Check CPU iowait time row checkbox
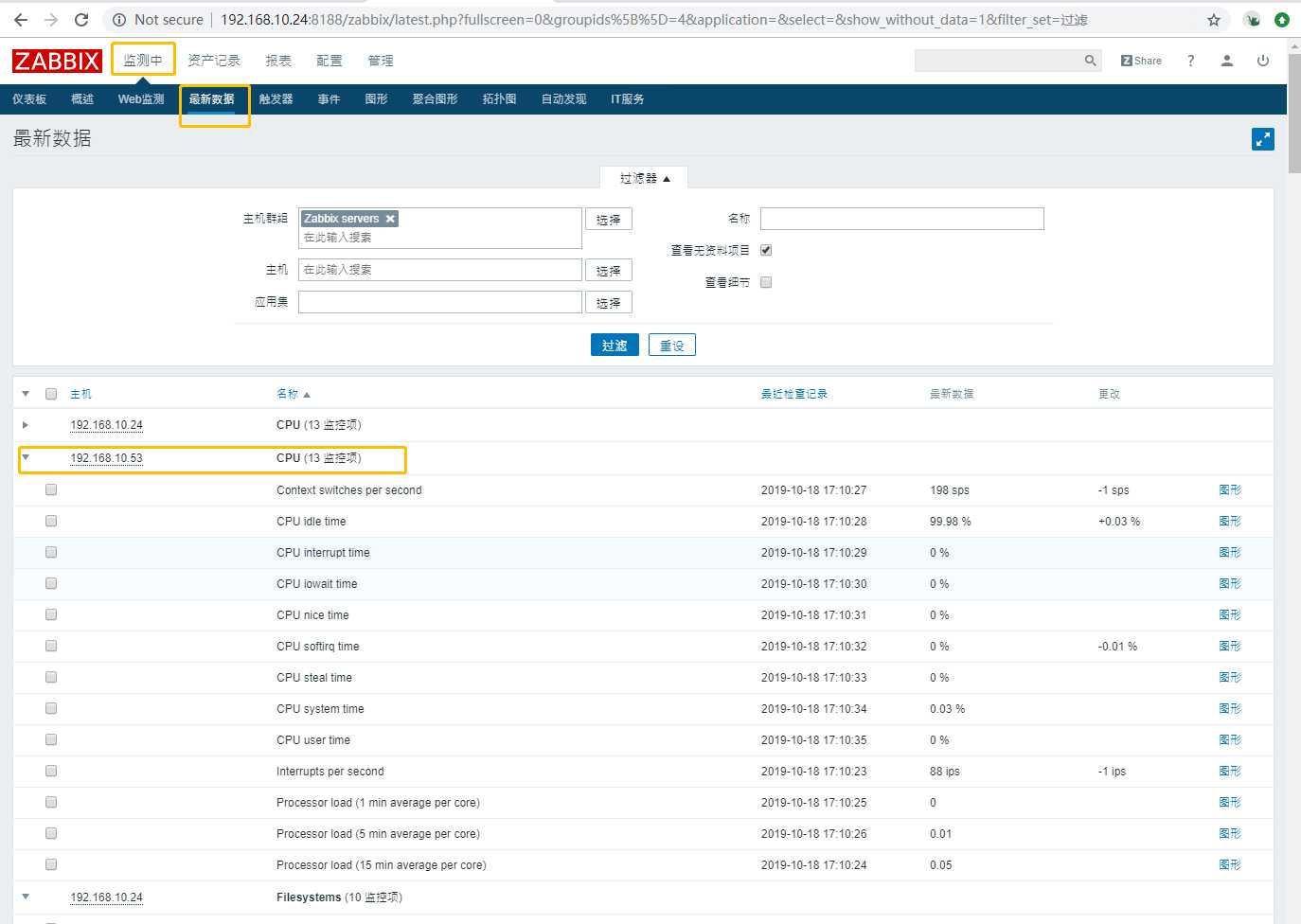1301x924 pixels. click(x=51, y=583)
